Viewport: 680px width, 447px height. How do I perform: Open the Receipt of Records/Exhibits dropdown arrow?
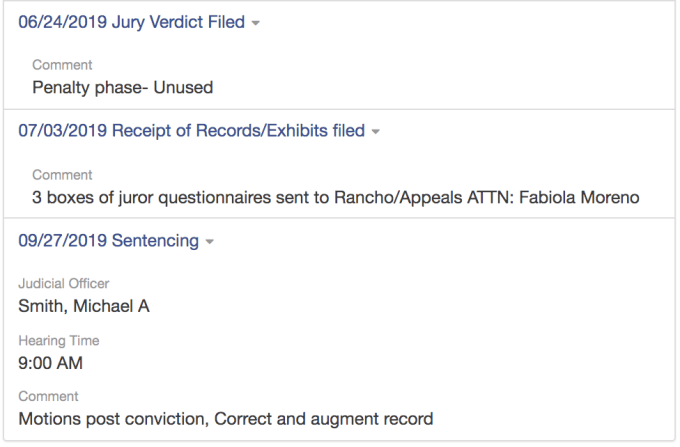coord(376,132)
